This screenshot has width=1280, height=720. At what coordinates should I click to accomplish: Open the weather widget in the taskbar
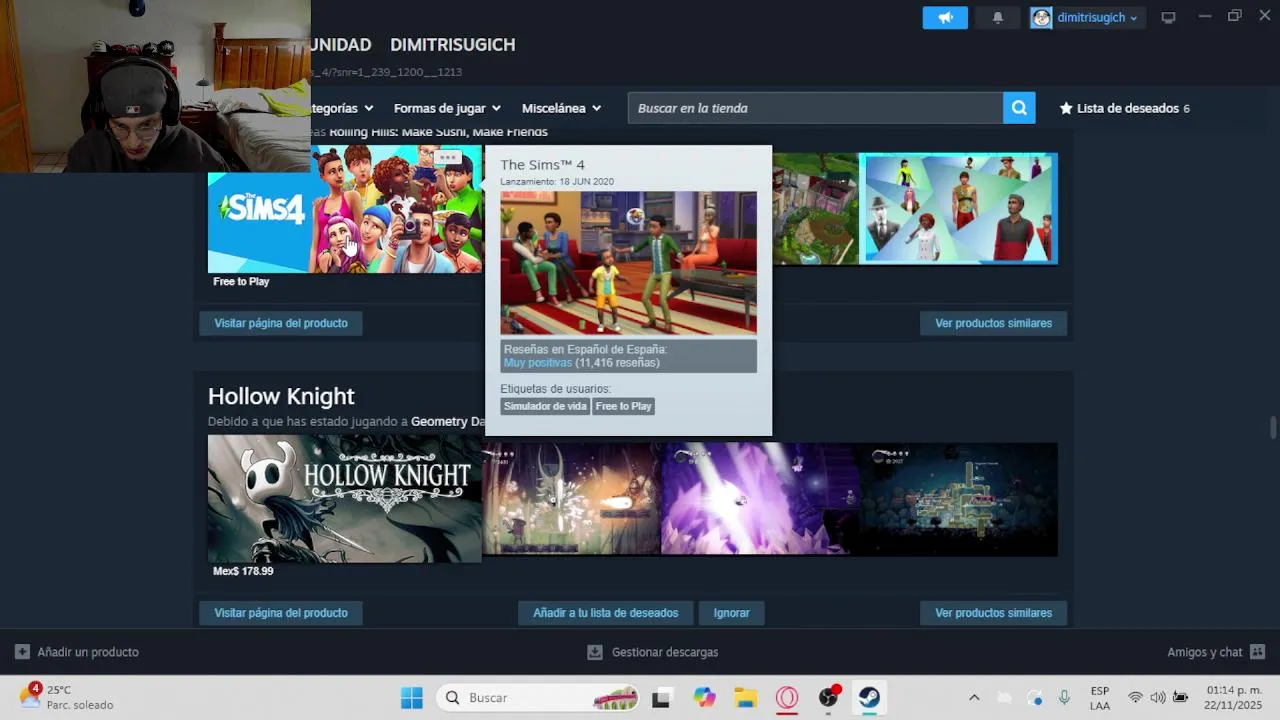tap(66, 697)
